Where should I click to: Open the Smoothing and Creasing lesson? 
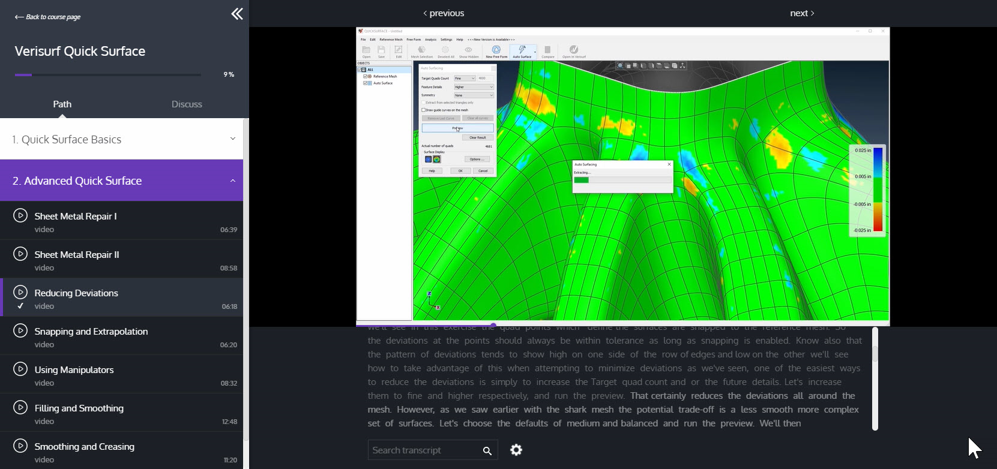[x=121, y=450]
